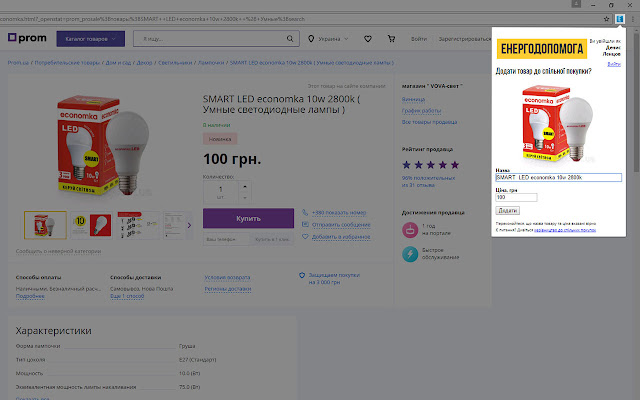
Task: Open the Chrome three-dot menu
Action: click(633, 19)
